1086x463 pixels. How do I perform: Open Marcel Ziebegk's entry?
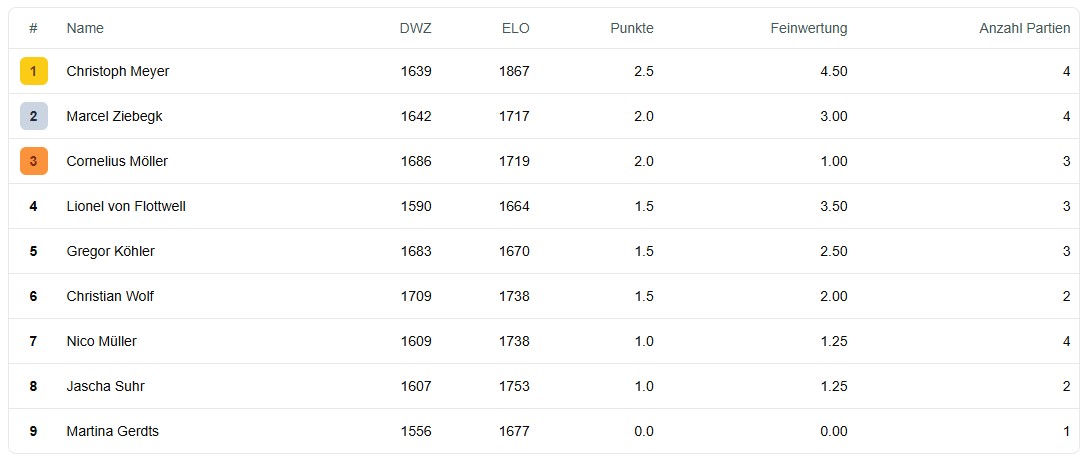pos(114,116)
